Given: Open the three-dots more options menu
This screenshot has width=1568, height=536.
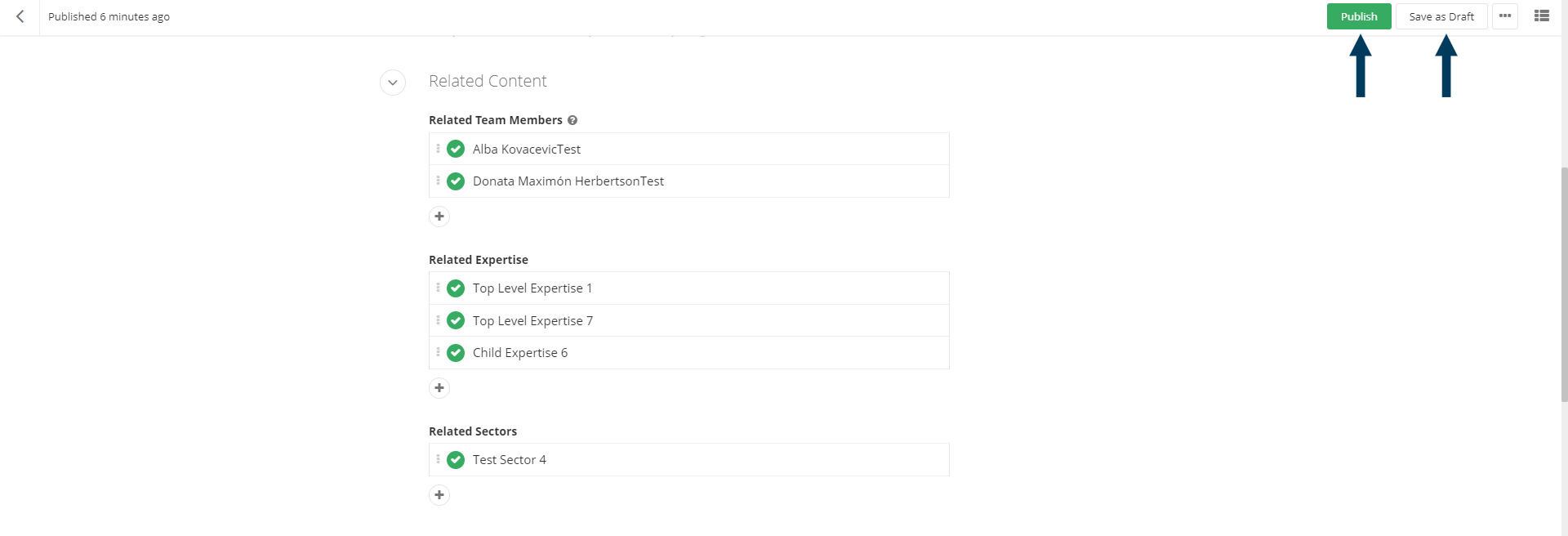Looking at the screenshot, I should pyautogui.click(x=1505, y=16).
